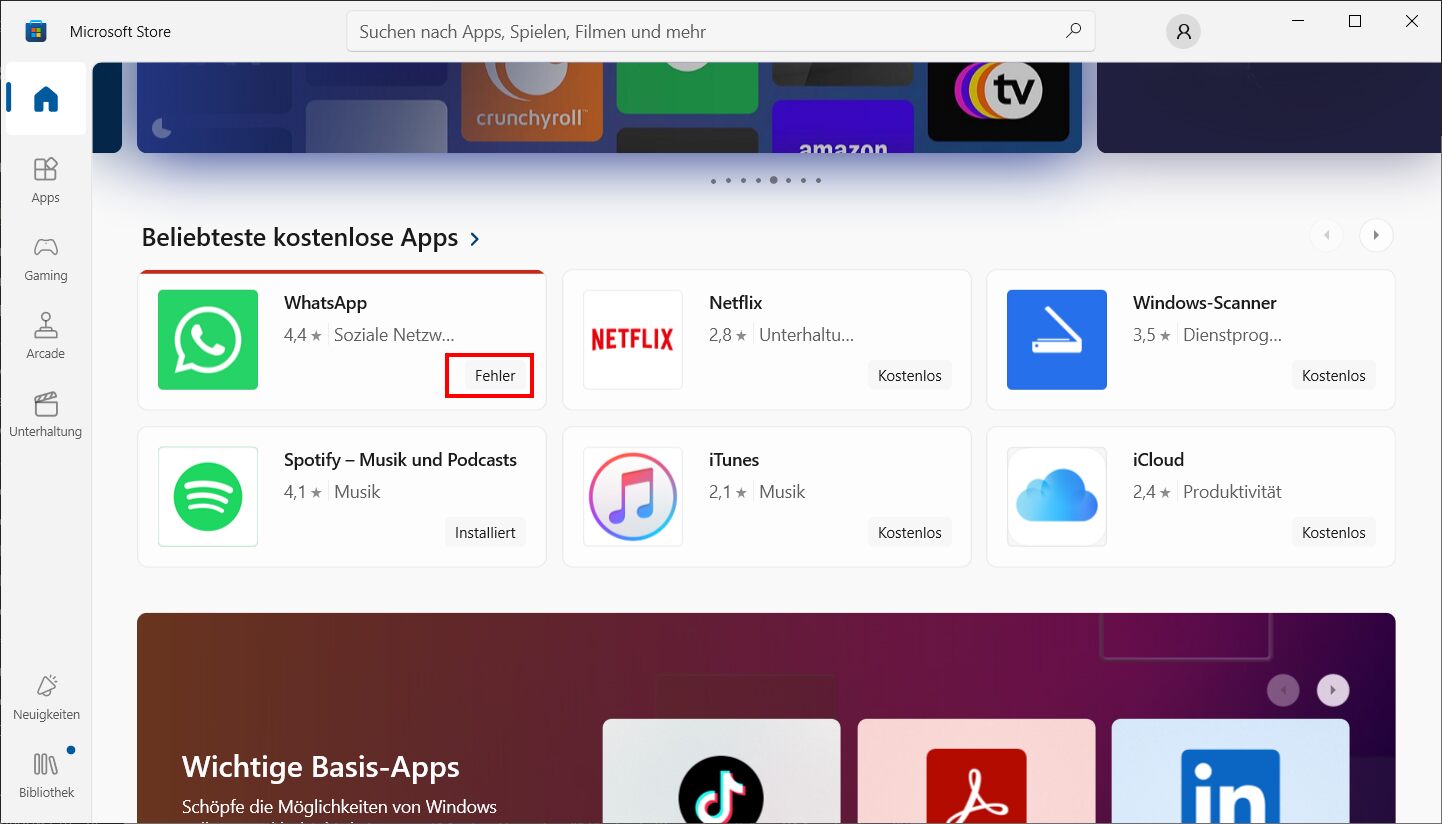The width and height of the screenshot is (1442, 824).
Task: Click the WhatsApp title text
Action: click(325, 303)
